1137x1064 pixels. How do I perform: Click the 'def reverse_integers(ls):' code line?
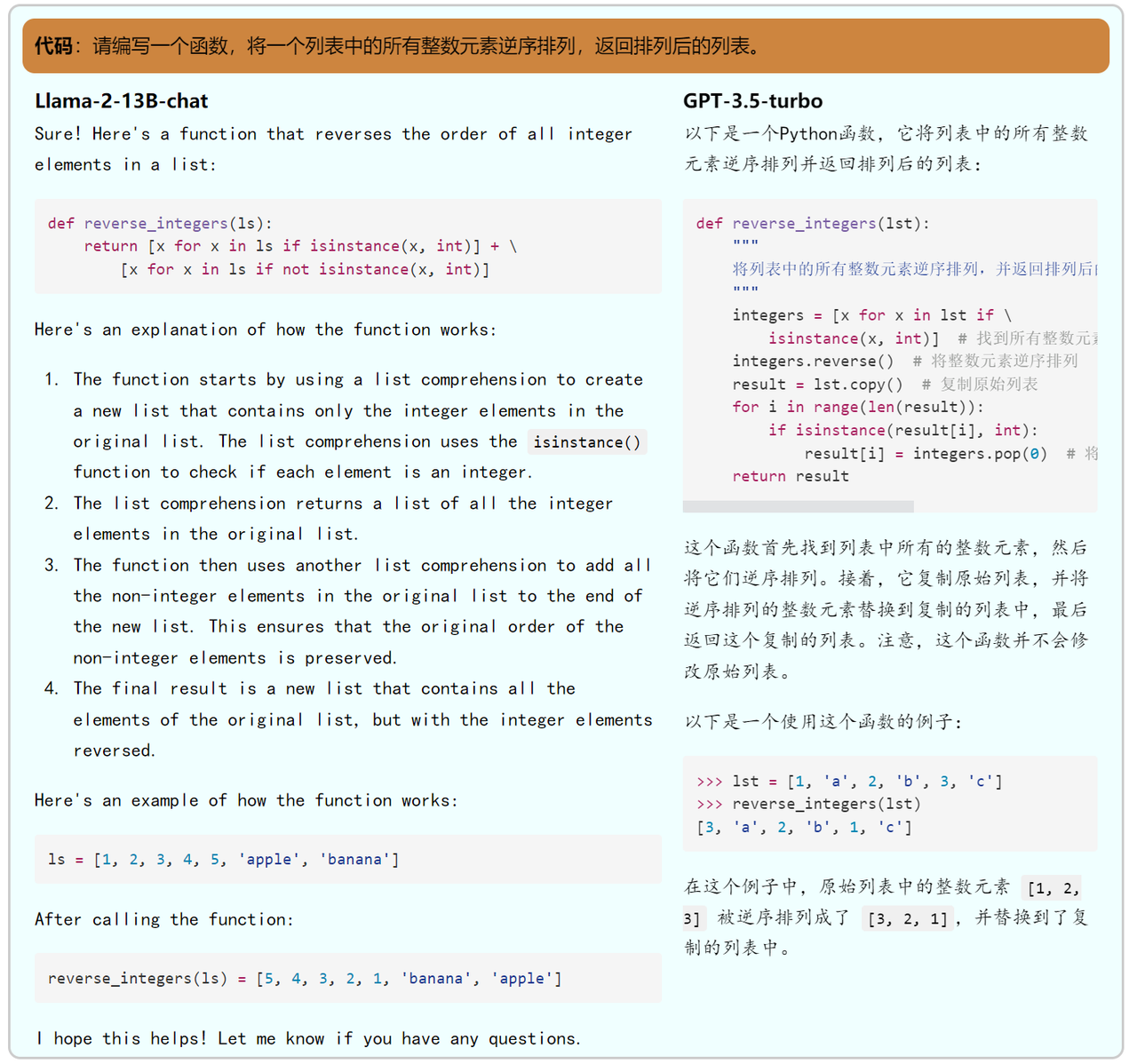[x=160, y=224]
